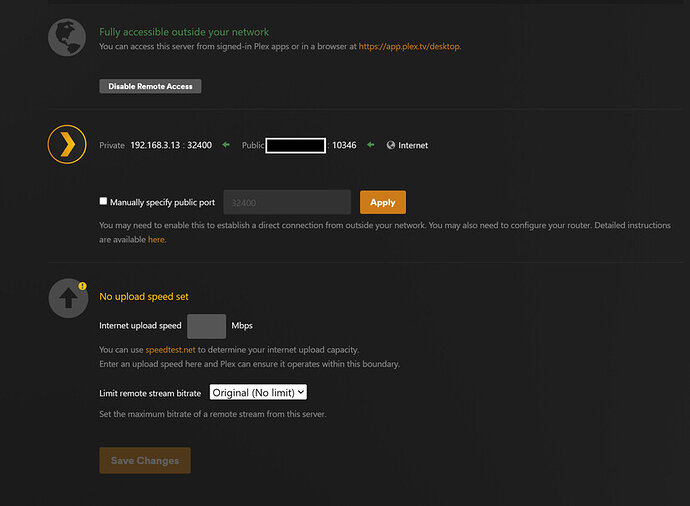Click the 'Fully accessible outside your network' heading
This screenshot has height=506, width=690.
(184, 32)
